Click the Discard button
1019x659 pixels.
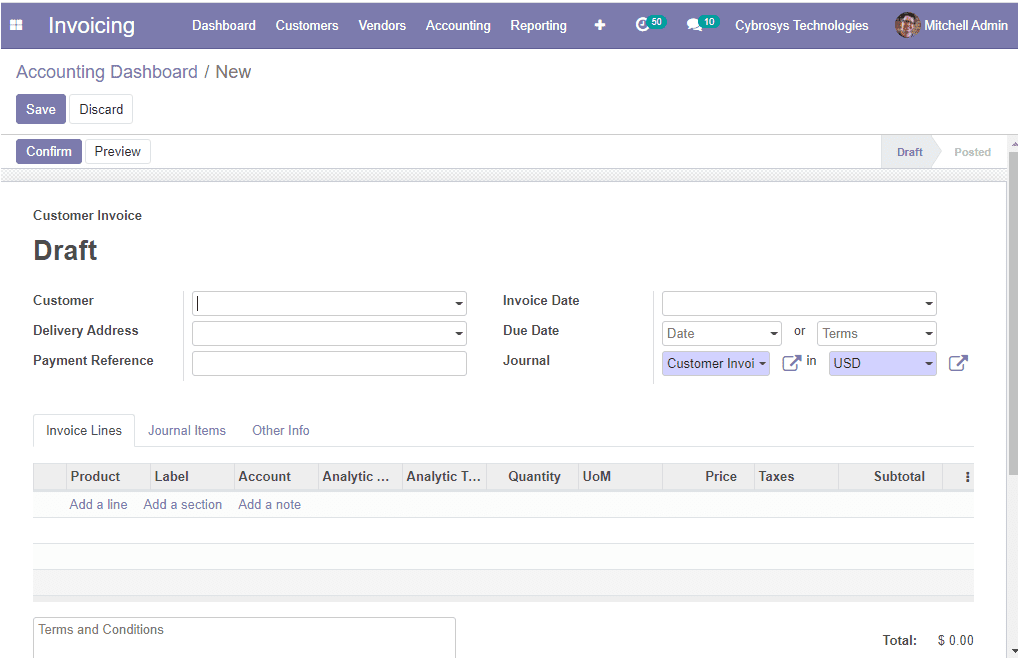(x=101, y=109)
